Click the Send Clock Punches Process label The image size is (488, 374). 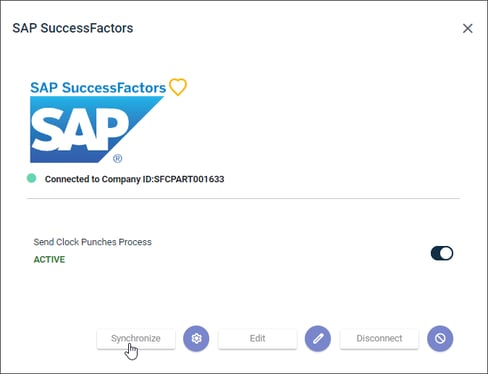92,242
